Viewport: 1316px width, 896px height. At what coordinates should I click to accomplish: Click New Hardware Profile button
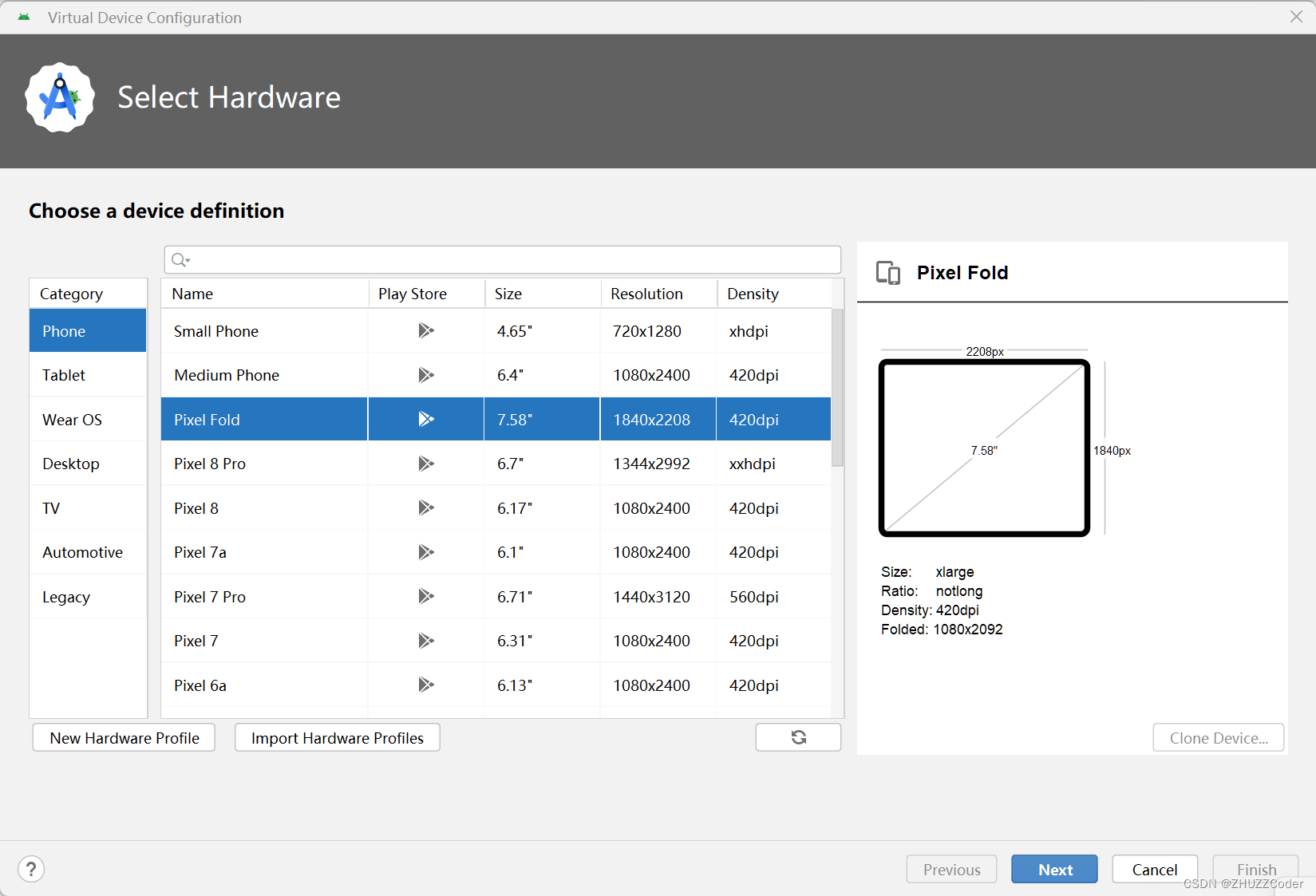pos(124,738)
